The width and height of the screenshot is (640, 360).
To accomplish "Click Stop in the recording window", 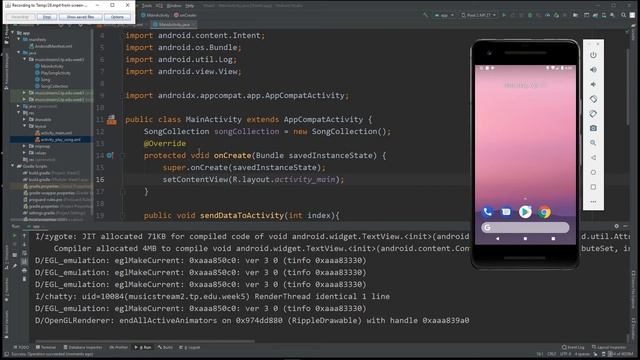I will (47, 17).
